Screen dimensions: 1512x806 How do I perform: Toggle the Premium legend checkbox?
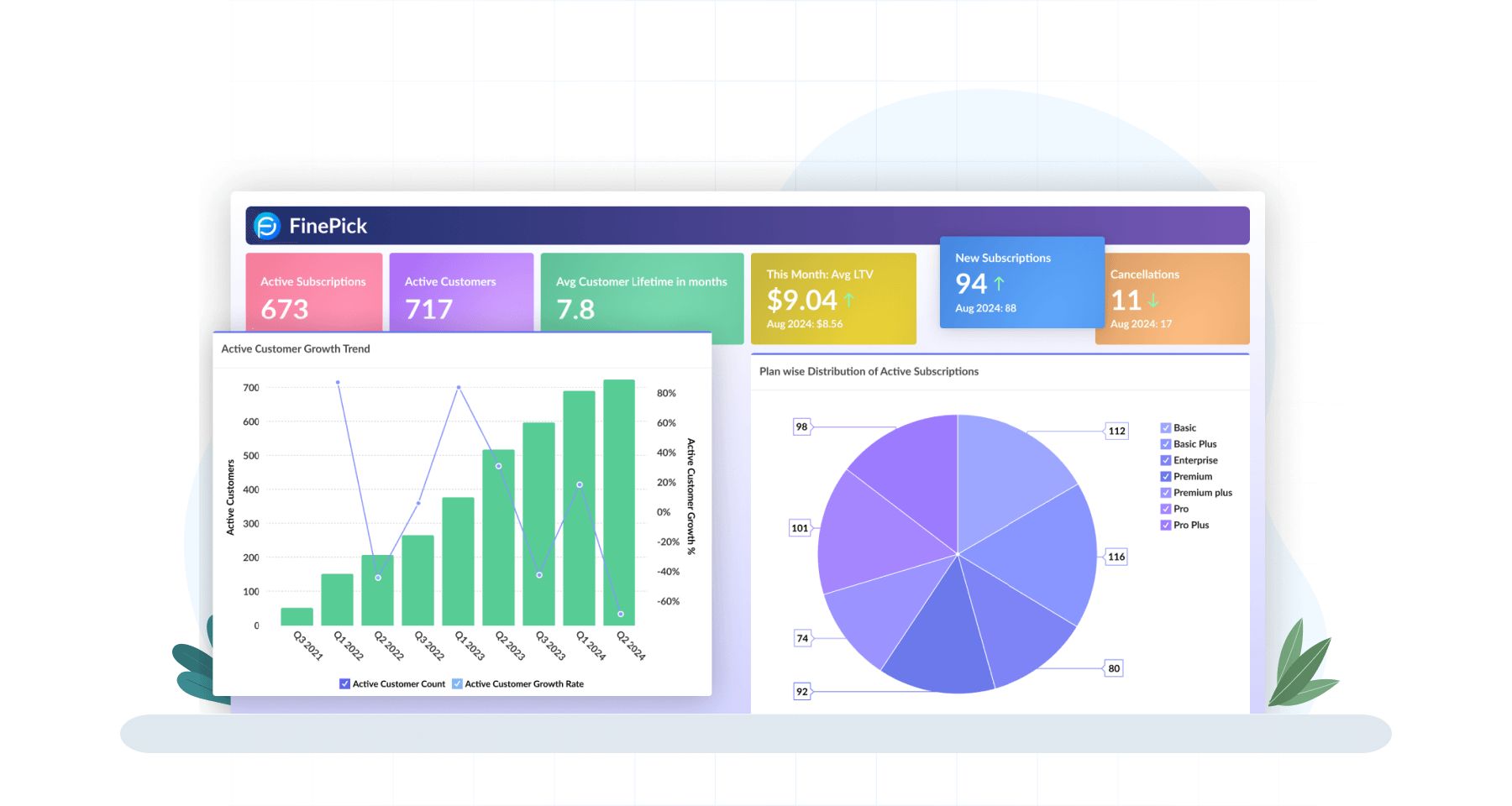pos(1166,477)
